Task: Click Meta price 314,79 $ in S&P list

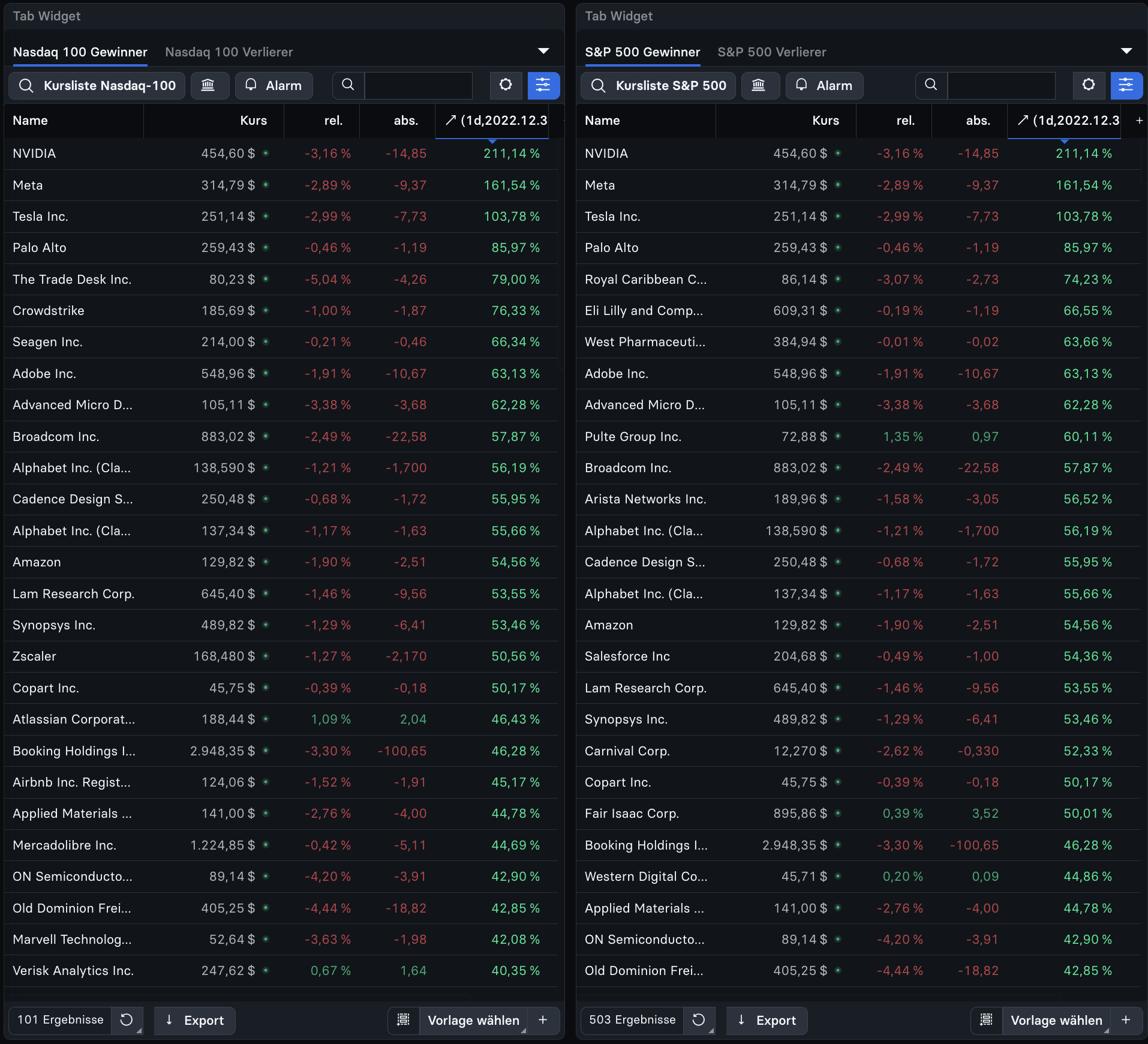Action: (x=800, y=185)
